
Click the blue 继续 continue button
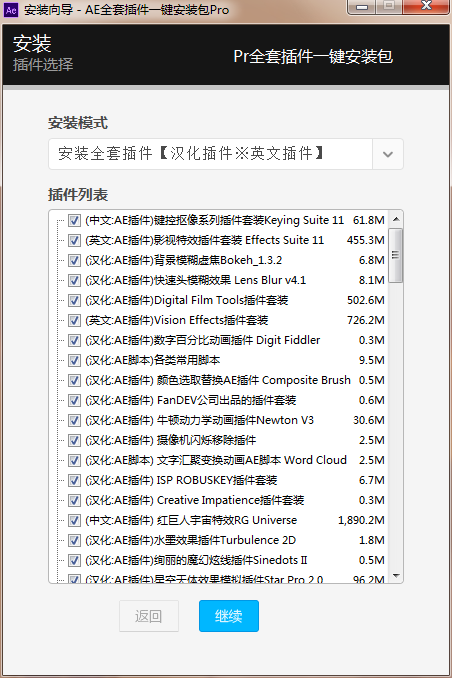[229, 616]
